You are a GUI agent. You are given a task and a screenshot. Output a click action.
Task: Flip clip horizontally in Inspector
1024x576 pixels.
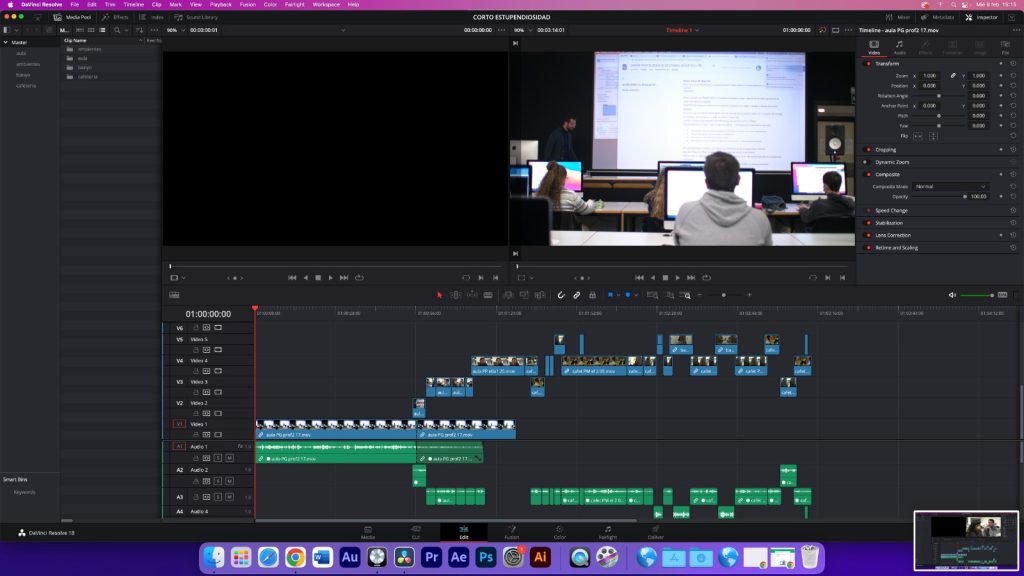[x=918, y=136]
